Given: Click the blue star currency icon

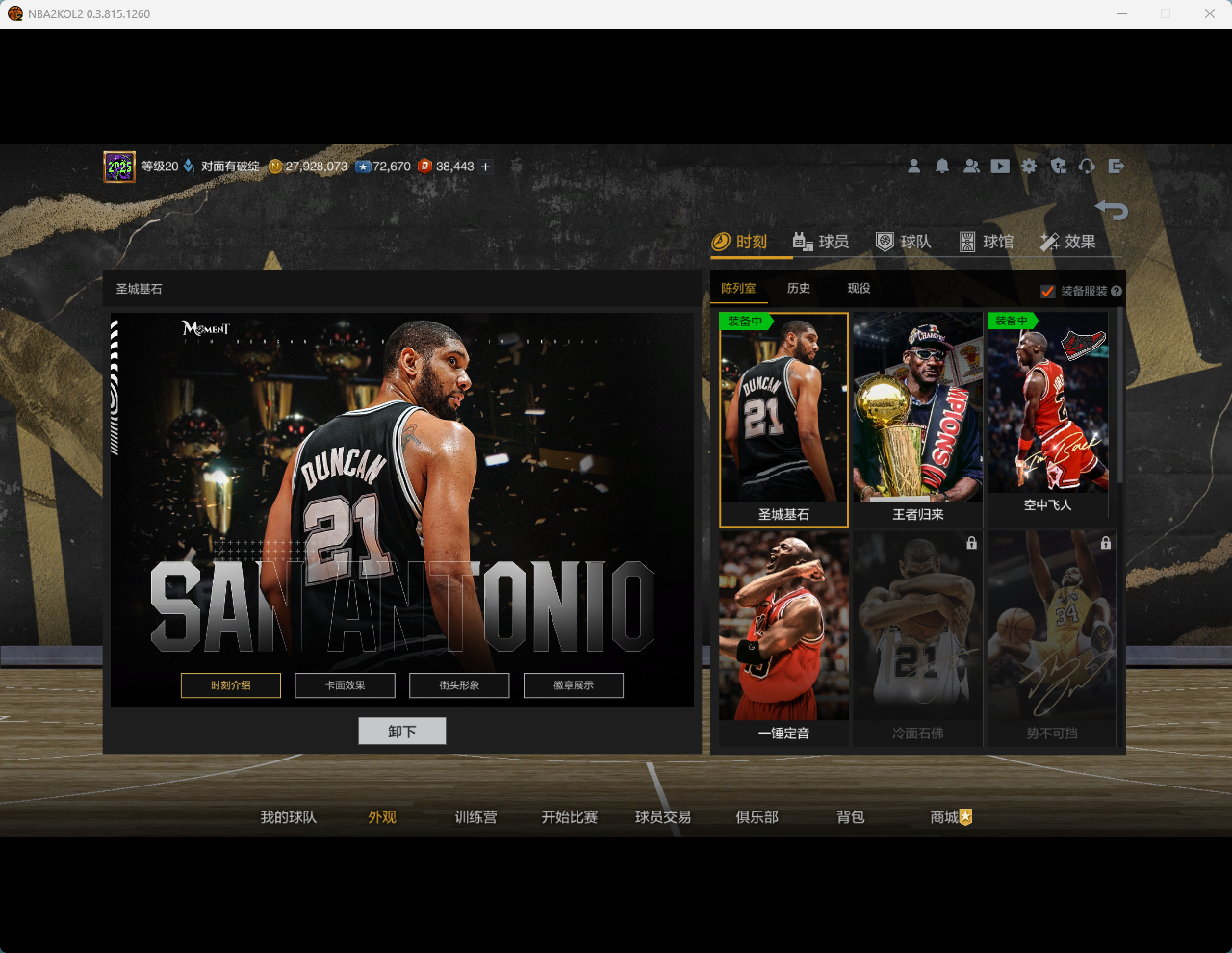Looking at the screenshot, I should pos(363,167).
